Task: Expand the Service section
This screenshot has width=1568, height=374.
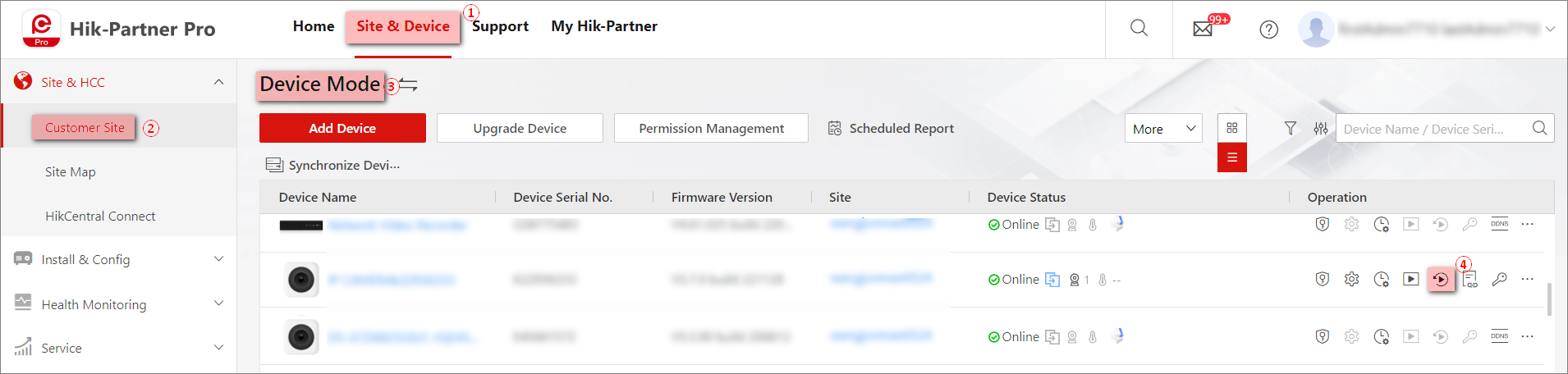Action: (218, 348)
